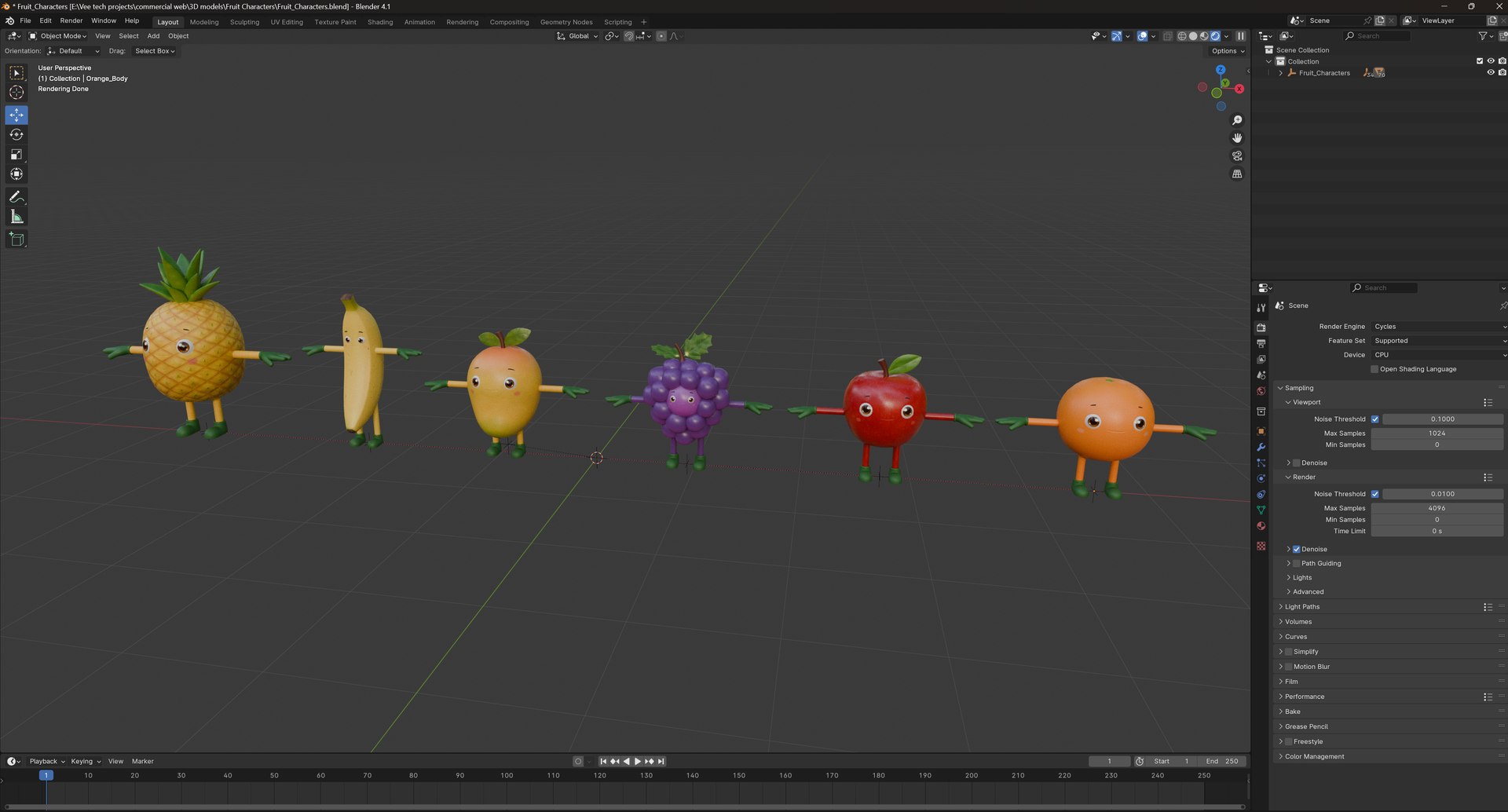Open the Physics properties tab
This screenshot has height=812, width=1508.
click(1261, 478)
